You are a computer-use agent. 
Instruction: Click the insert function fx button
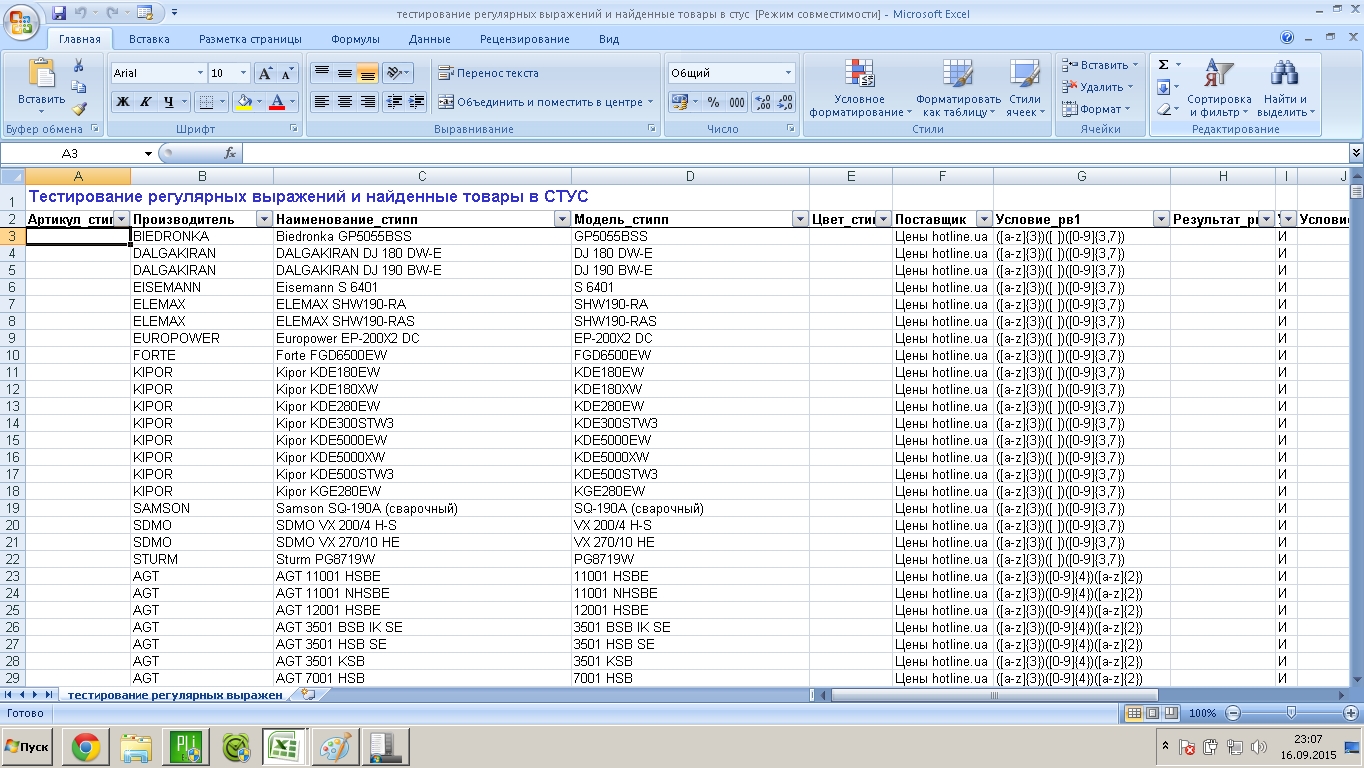[x=230, y=154]
